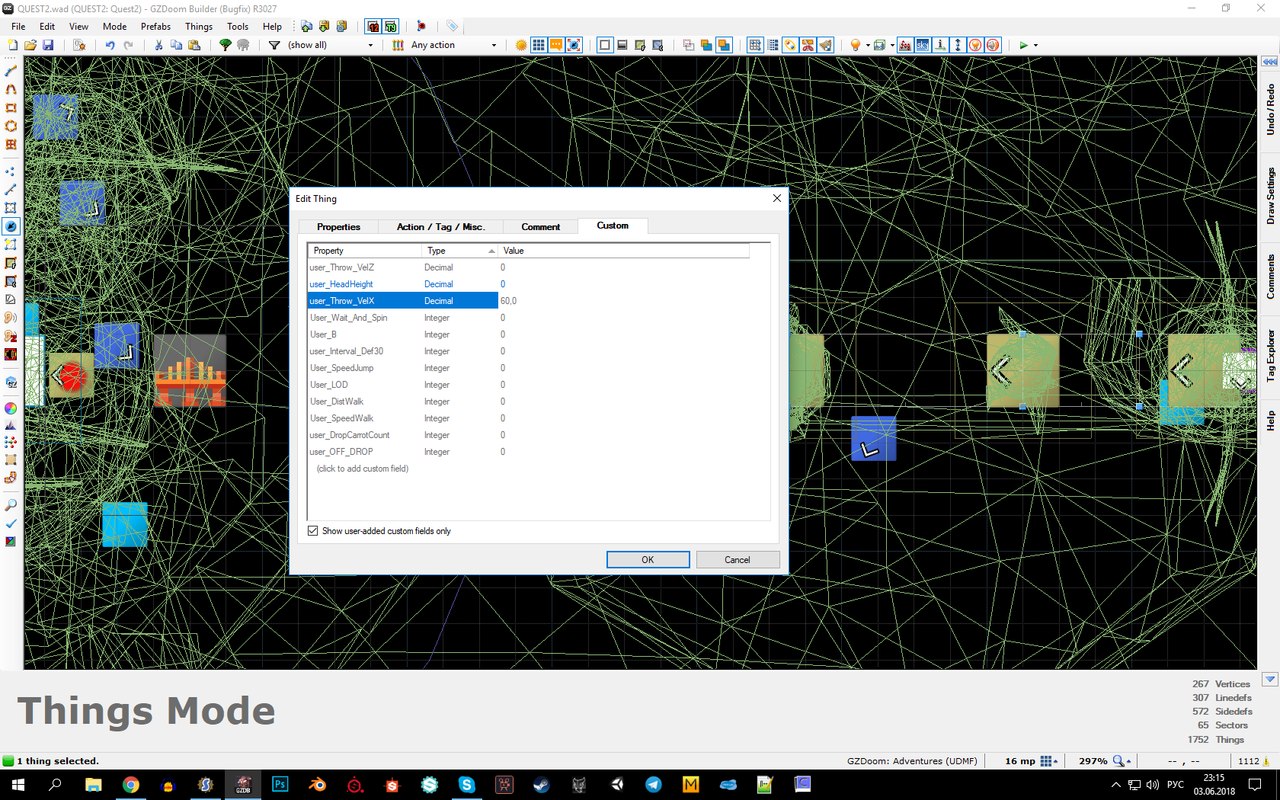The height and width of the screenshot is (800, 1280).
Task: Click the Cut scissors icon
Action: click(x=158, y=45)
